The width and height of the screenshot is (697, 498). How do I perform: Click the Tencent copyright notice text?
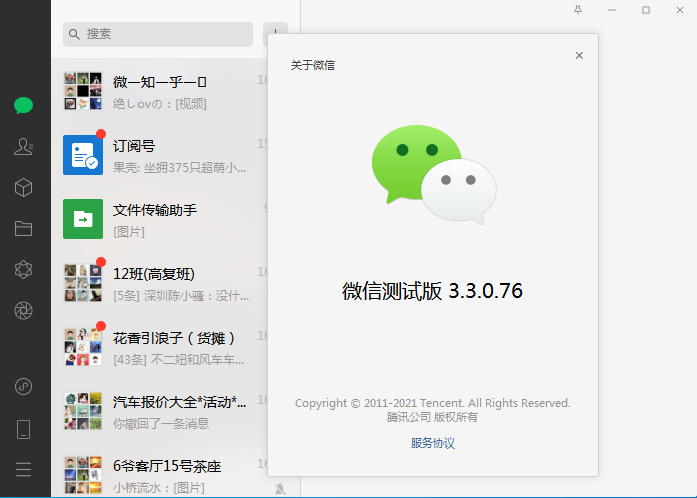433,403
